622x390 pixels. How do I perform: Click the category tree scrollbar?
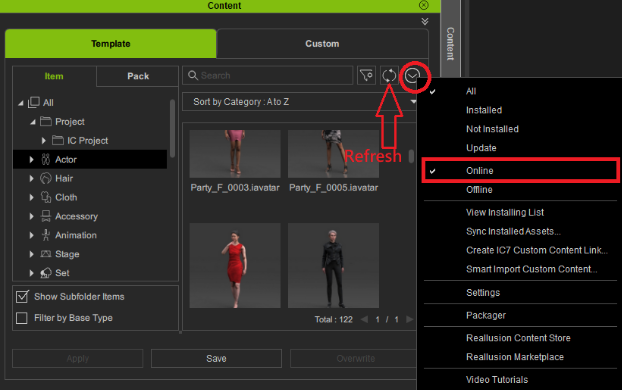pyautogui.click(x=173, y=128)
